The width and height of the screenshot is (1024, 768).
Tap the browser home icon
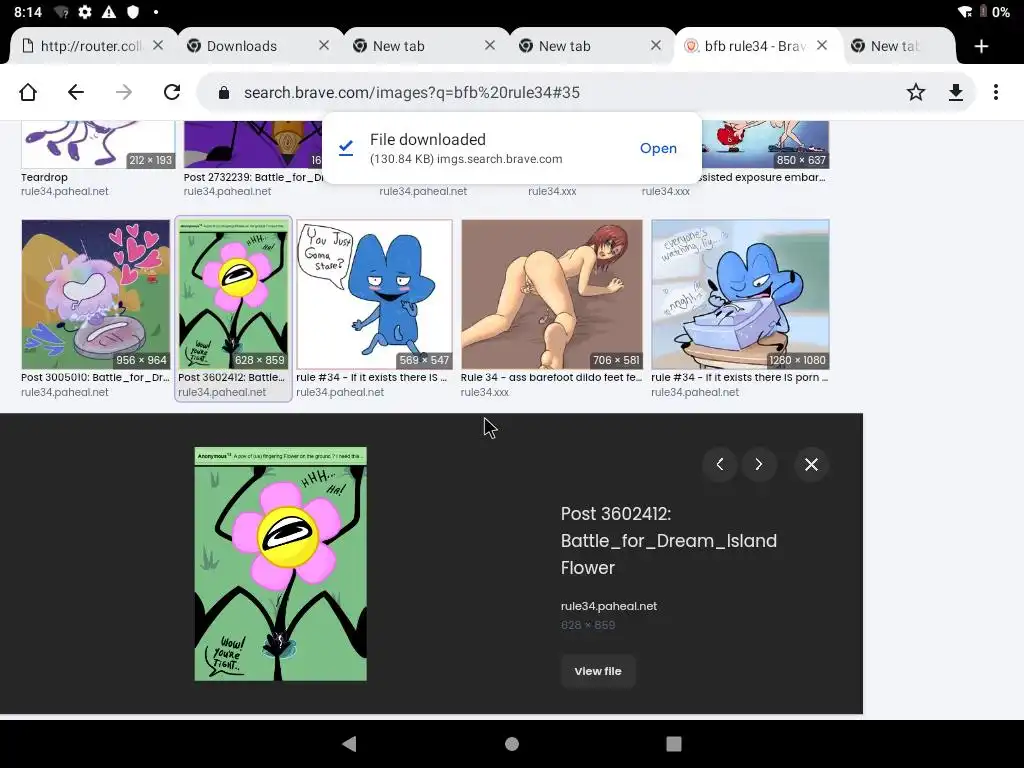point(28,92)
